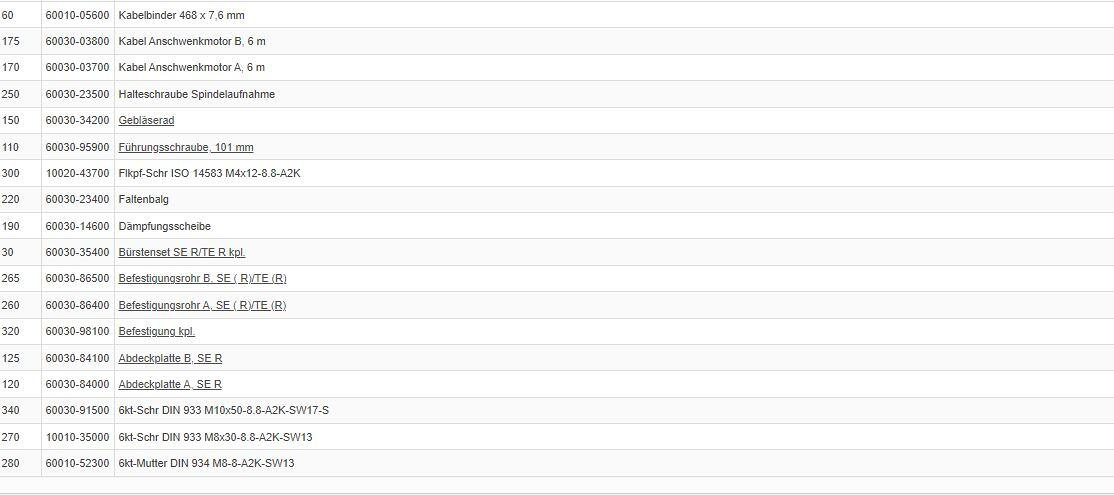Click the Dämpfungsscheibe description

pos(164,226)
